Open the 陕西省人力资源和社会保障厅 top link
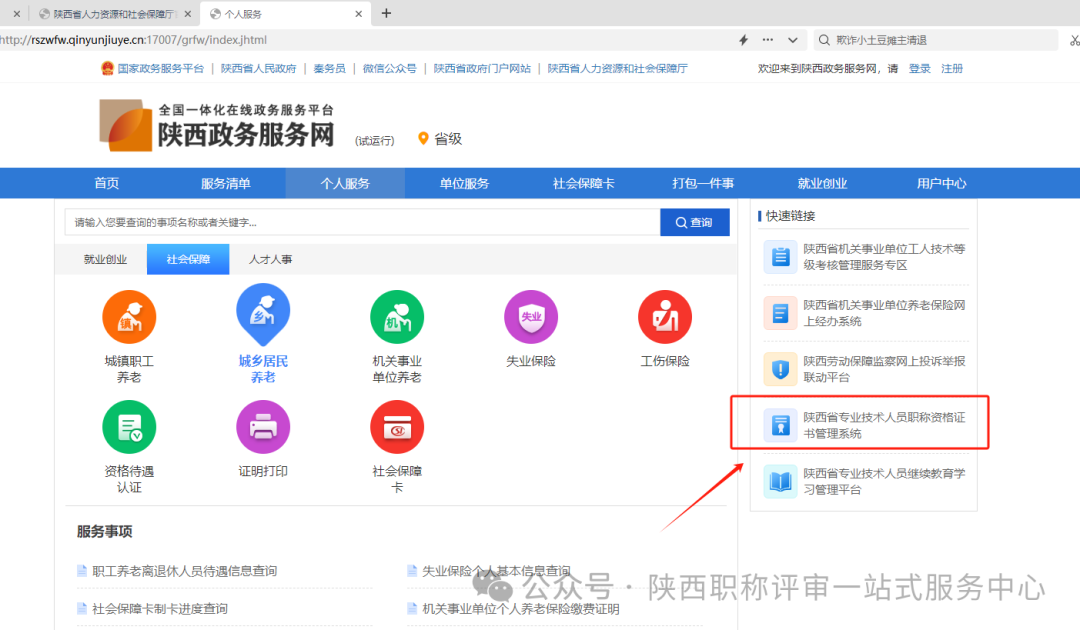 (x=617, y=68)
